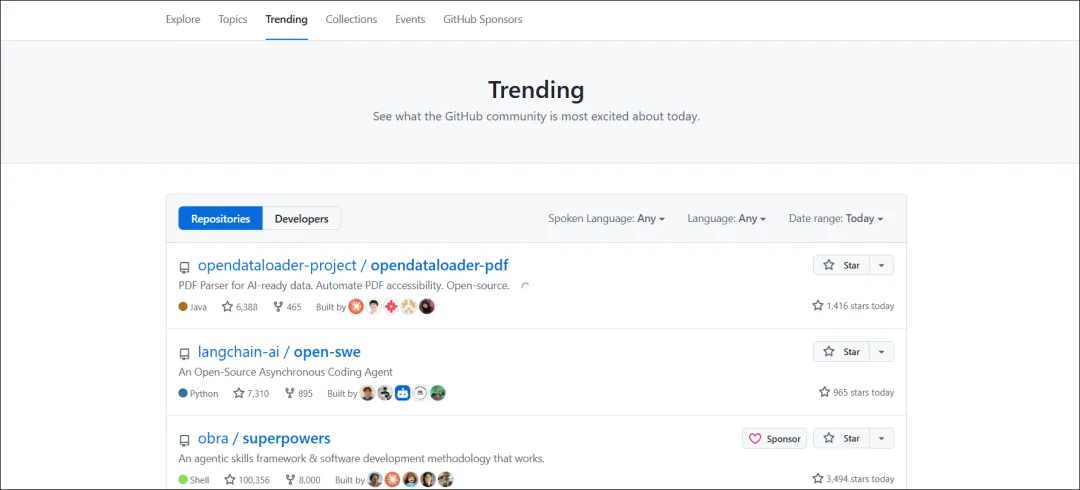Open the Language filter dropdown
The width and height of the screenshot is (1080, 490).
tap(727, 218)
